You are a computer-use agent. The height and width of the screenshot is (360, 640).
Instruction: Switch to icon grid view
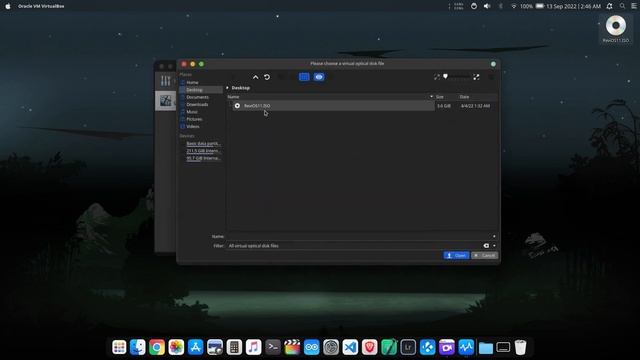(x=304, y=77)
